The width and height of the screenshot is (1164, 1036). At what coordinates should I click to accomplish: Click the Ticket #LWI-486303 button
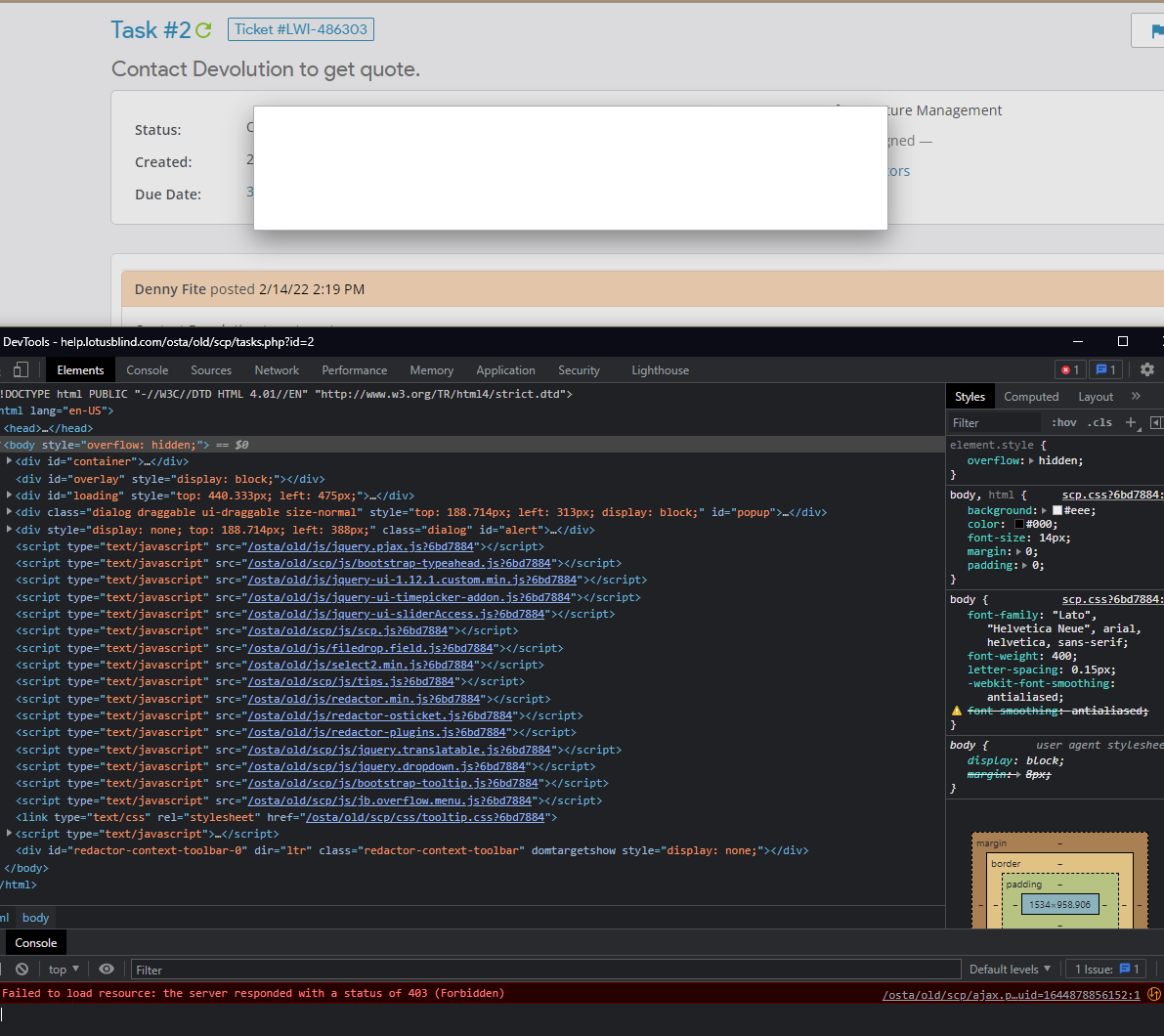(x=301, y=29)
